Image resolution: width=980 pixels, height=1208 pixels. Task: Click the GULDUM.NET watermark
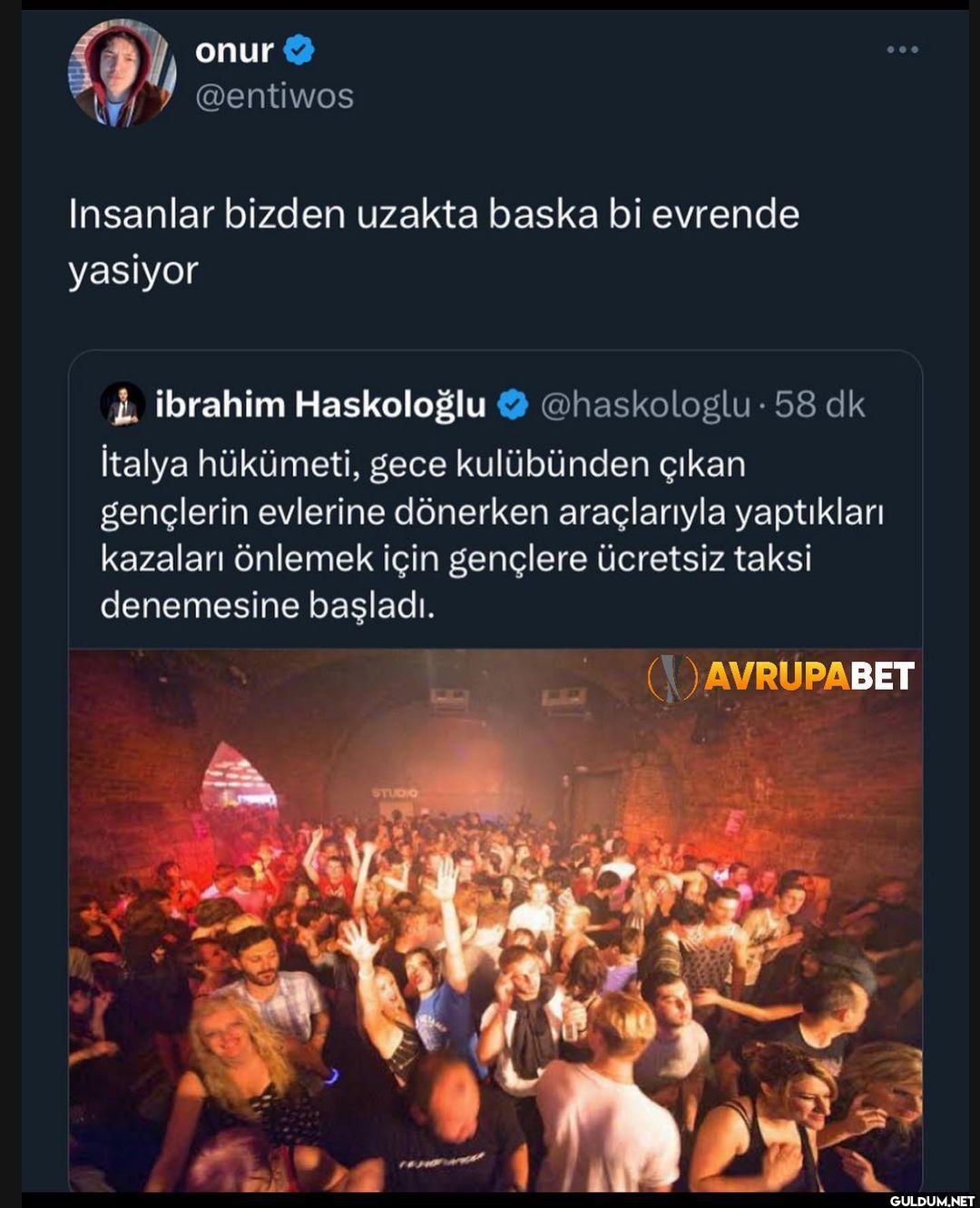pyautogui.click(x=932, y=1201)
